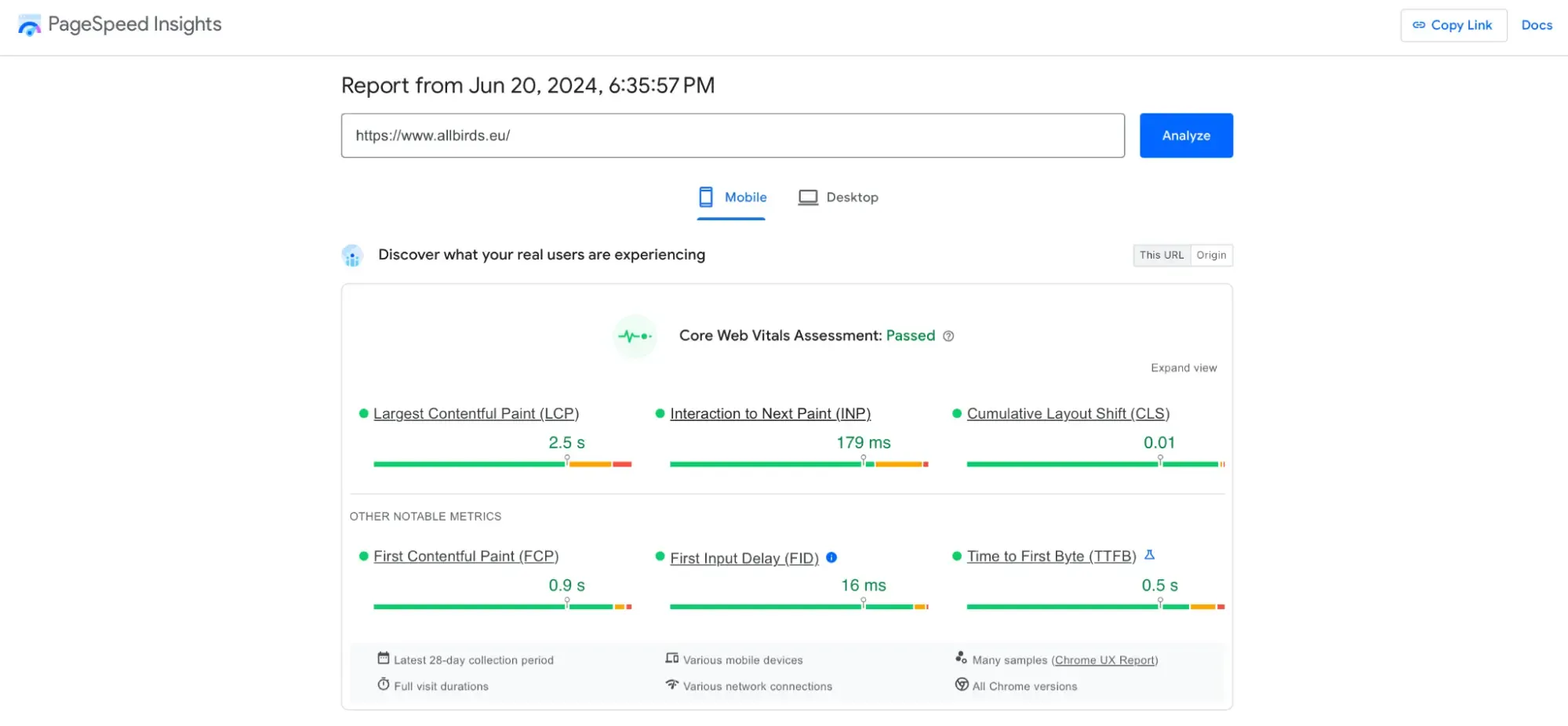This screenshot has width=1568, height=726.
Task: Open Cumulative Layout Shift (CLS) link
Action: coord(1068,413)
